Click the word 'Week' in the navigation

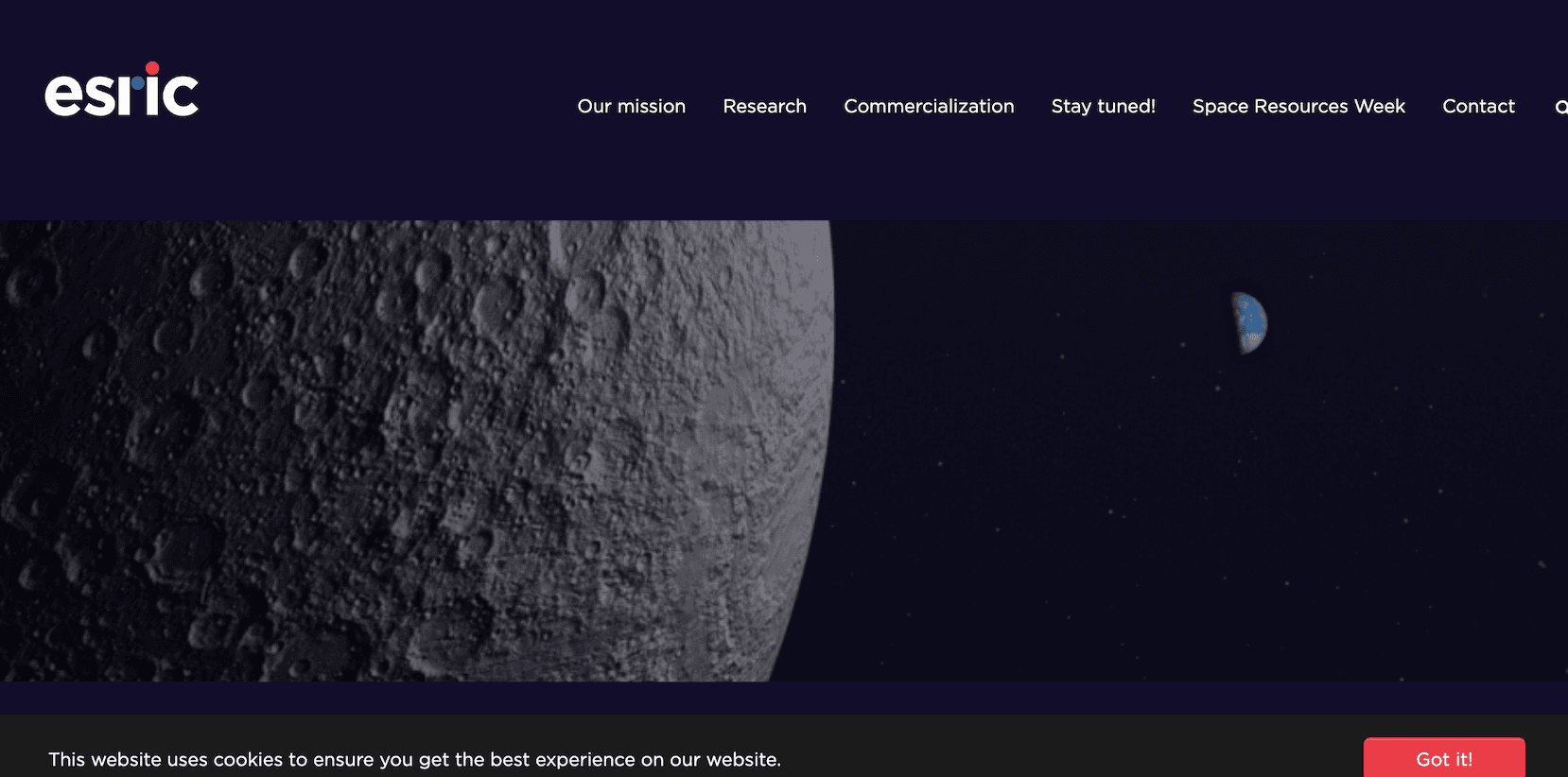(x=1379, y=107)
